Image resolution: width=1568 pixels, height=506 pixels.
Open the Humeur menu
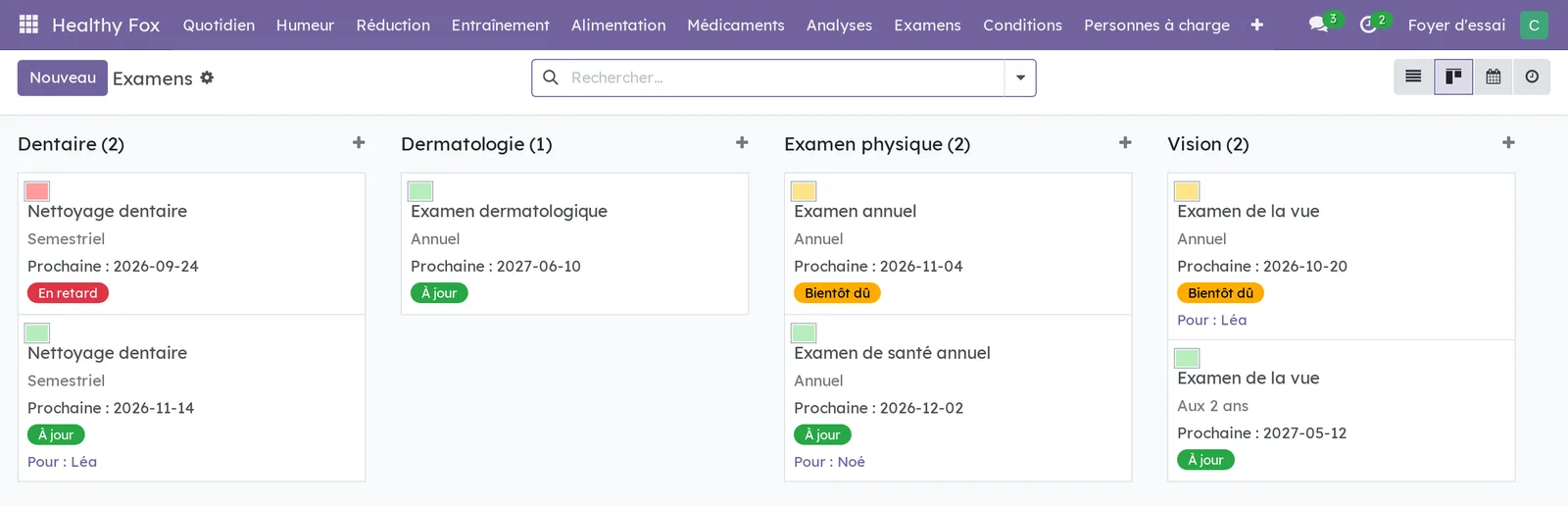pos(305,25)
